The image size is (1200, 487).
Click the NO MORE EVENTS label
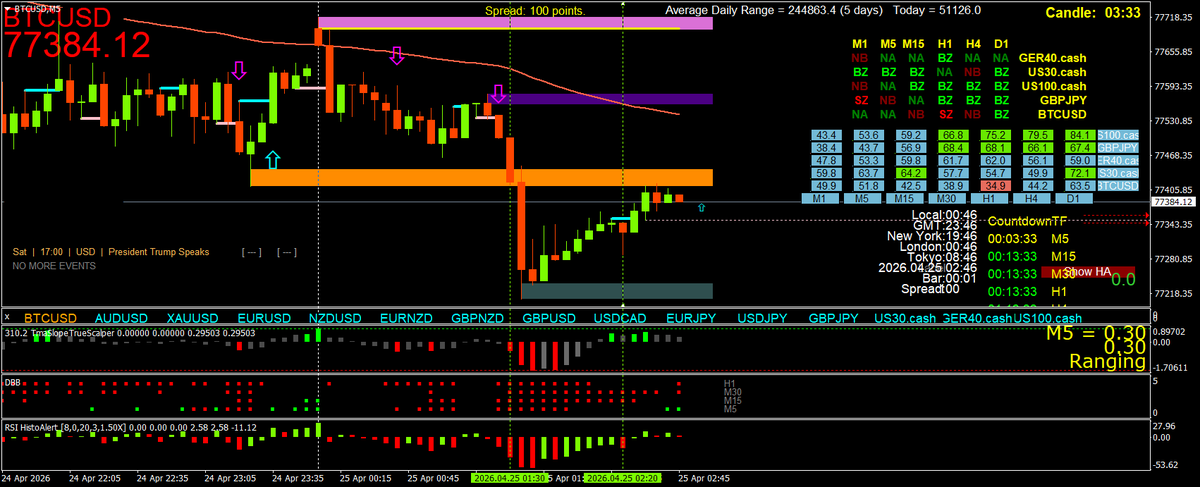(x=53, y=266)
